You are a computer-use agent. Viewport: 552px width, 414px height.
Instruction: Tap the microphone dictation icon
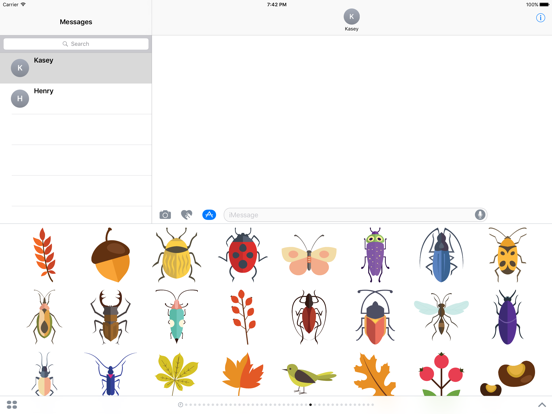pos(480,215)
